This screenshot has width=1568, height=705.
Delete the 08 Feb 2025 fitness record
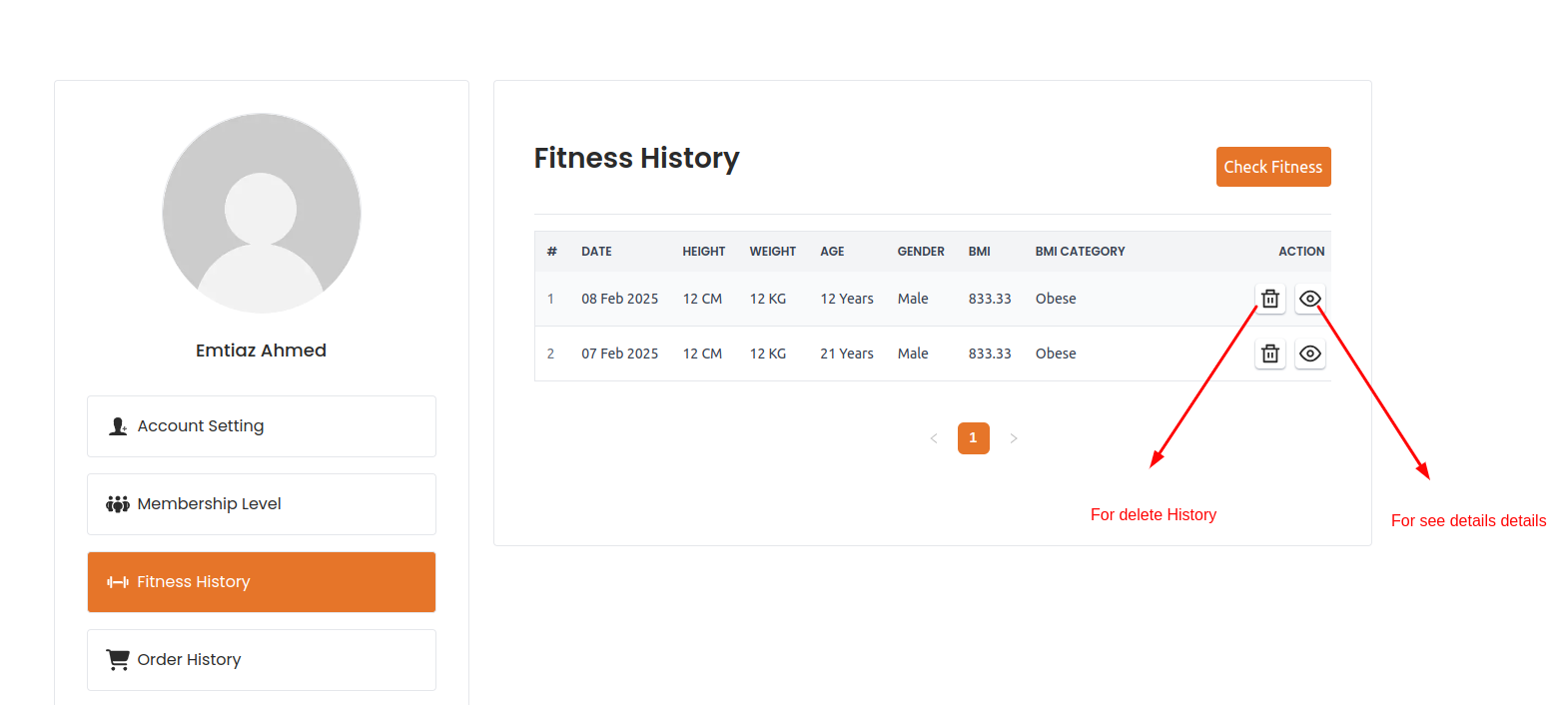1269,299
